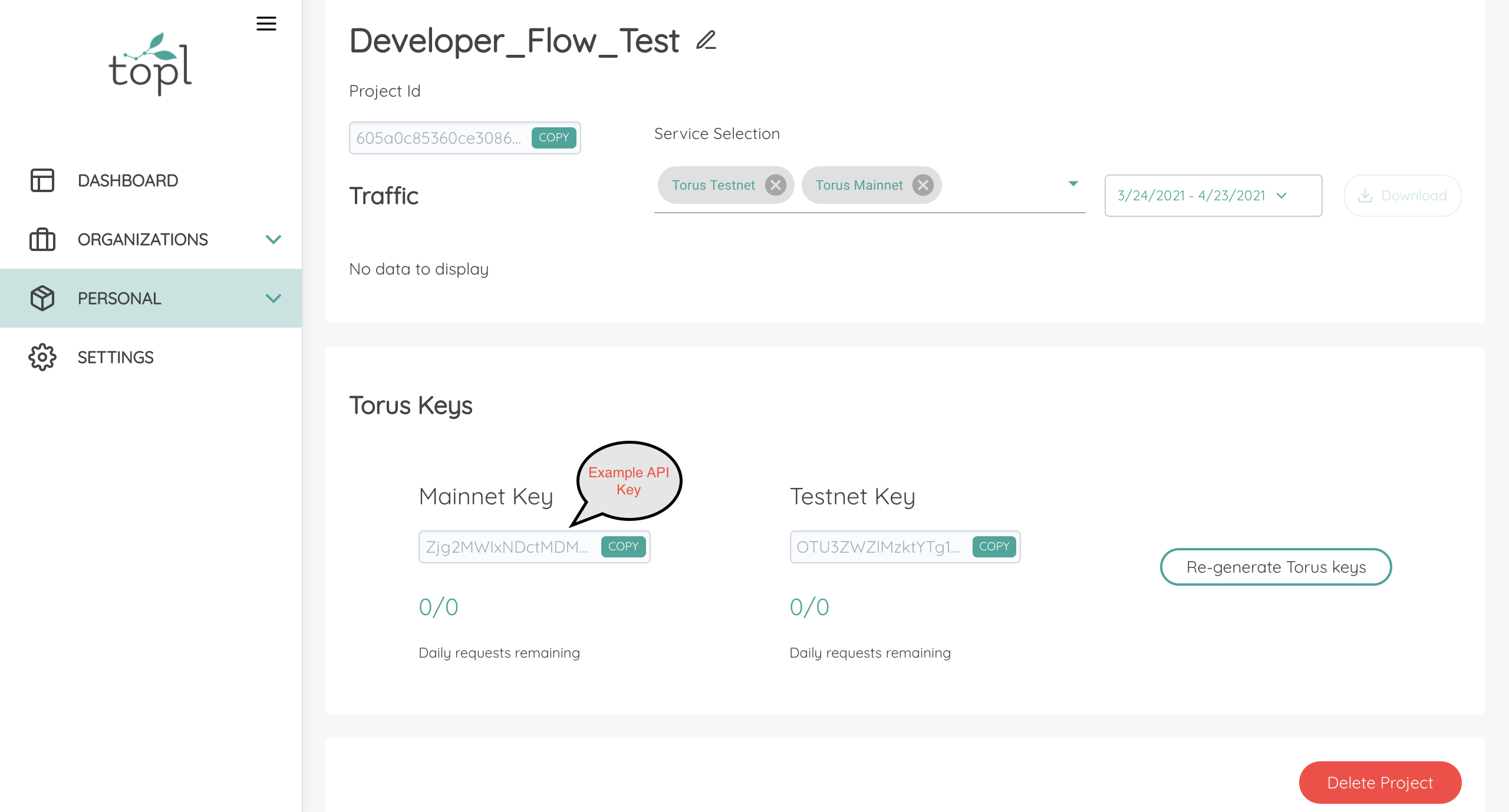Collapse the Personal submenu chevron
1509x812 pixels.
coord(274,298)
